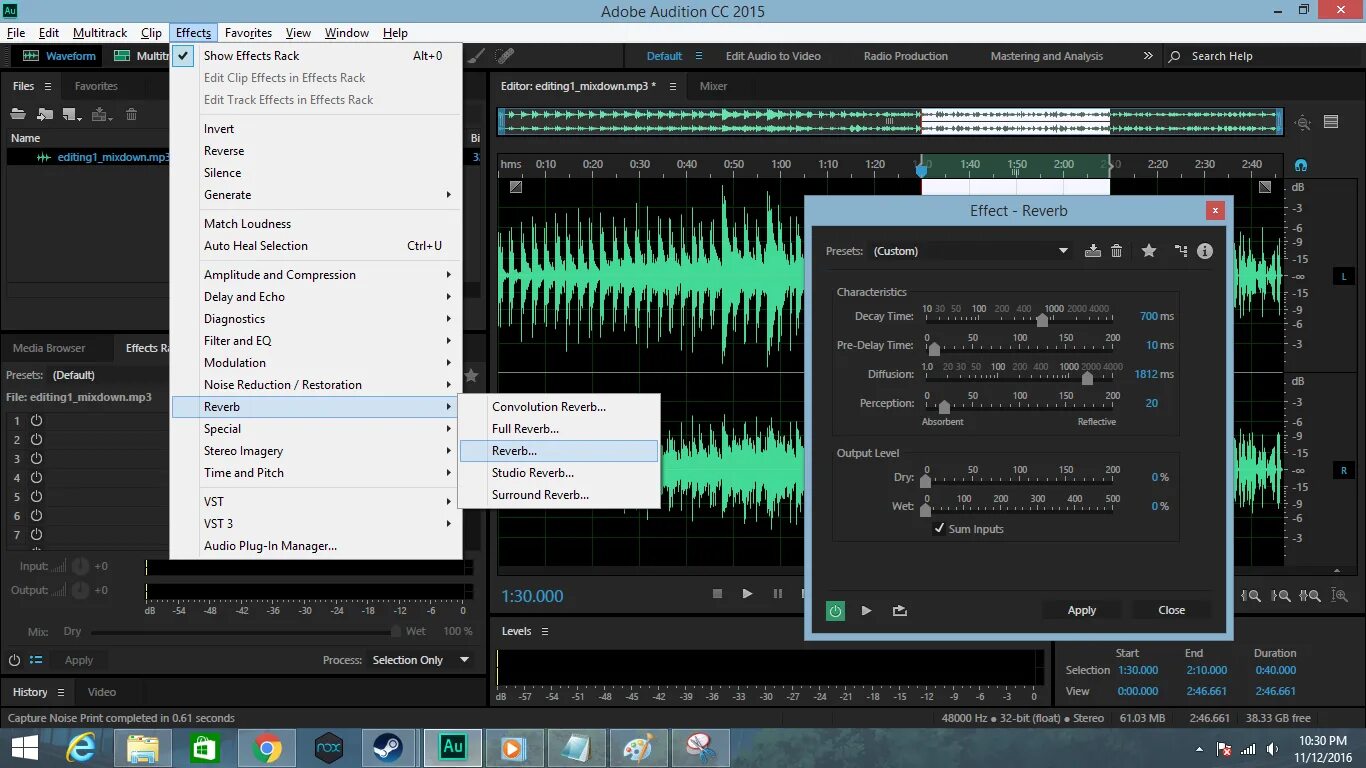Click the headphone icon at timeline end
Viewport: 1366px width, 768px height.
coord(1301,165)
